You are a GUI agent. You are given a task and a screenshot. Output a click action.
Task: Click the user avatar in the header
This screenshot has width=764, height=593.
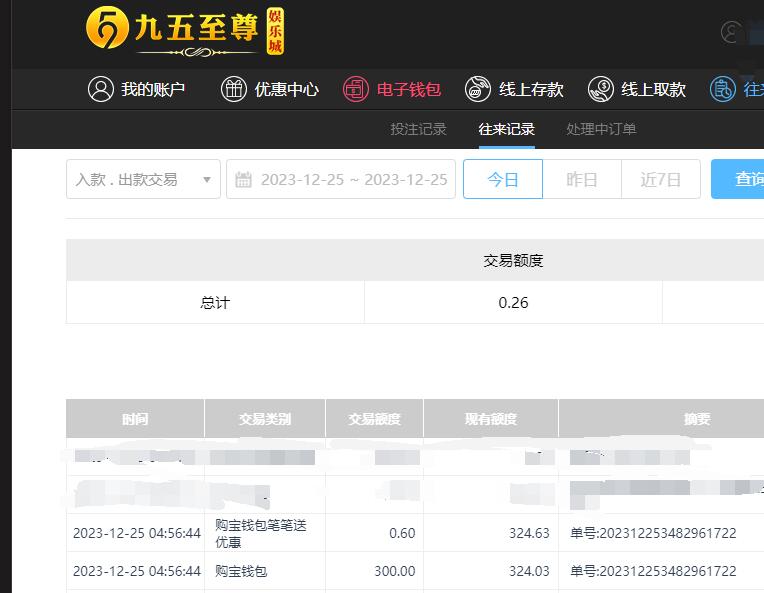(732, 32)
